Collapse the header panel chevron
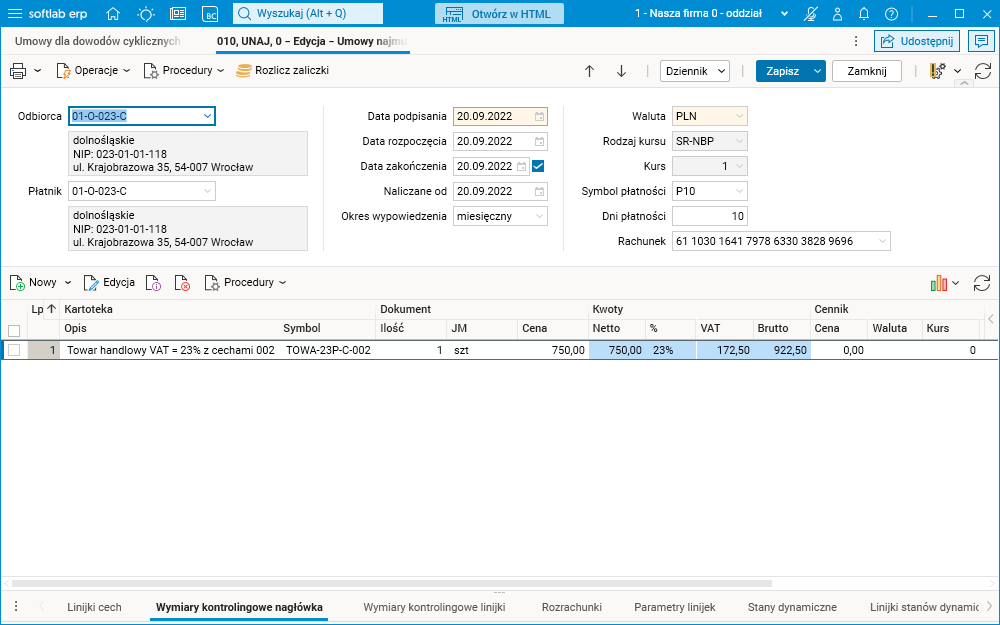The image size is (1000, 625). [x=964, y=84]
